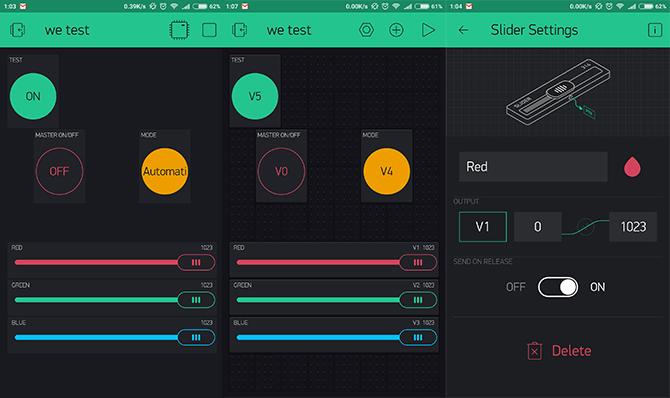
Task: Go back from Slider Settings with the arrow
Action: pyautogui.click(x=463, y=30)
